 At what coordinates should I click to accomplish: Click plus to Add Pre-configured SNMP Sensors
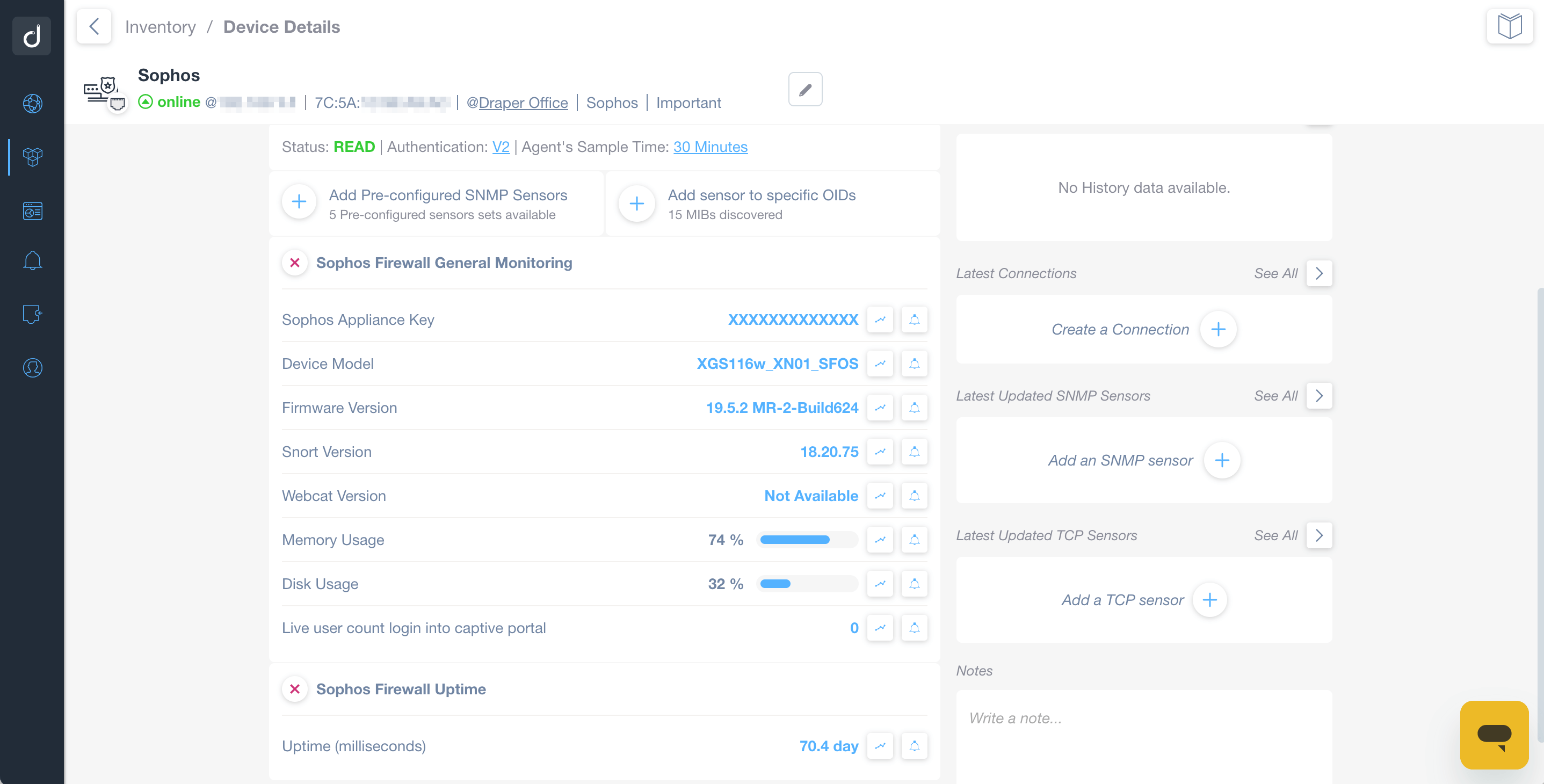(299, 202)
